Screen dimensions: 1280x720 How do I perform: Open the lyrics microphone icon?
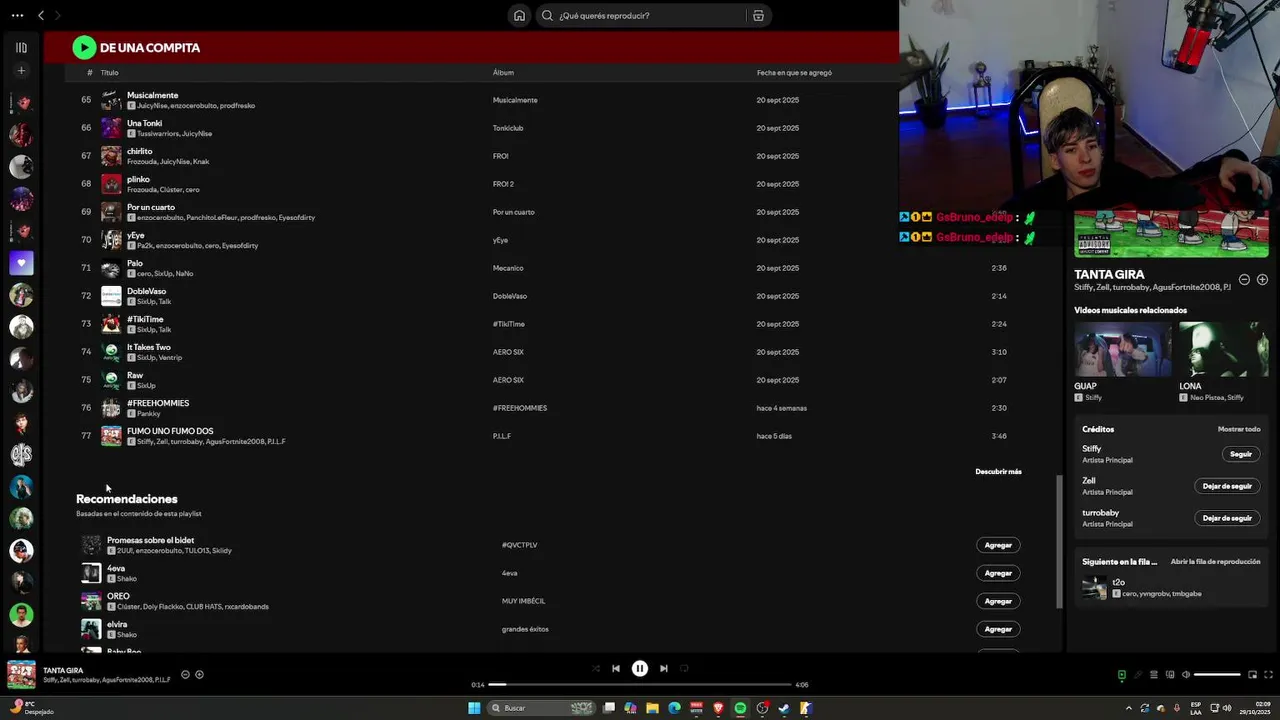1137,674
